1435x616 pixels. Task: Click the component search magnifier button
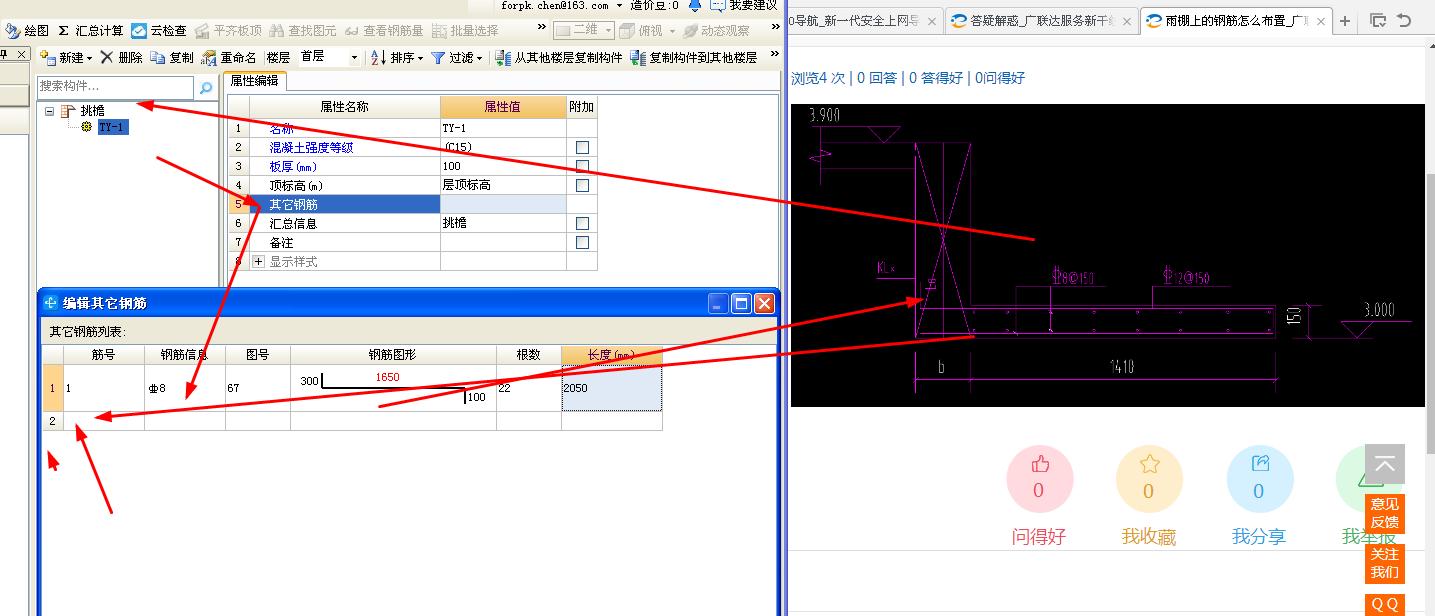pyautogui.click(x=206, y=88)
